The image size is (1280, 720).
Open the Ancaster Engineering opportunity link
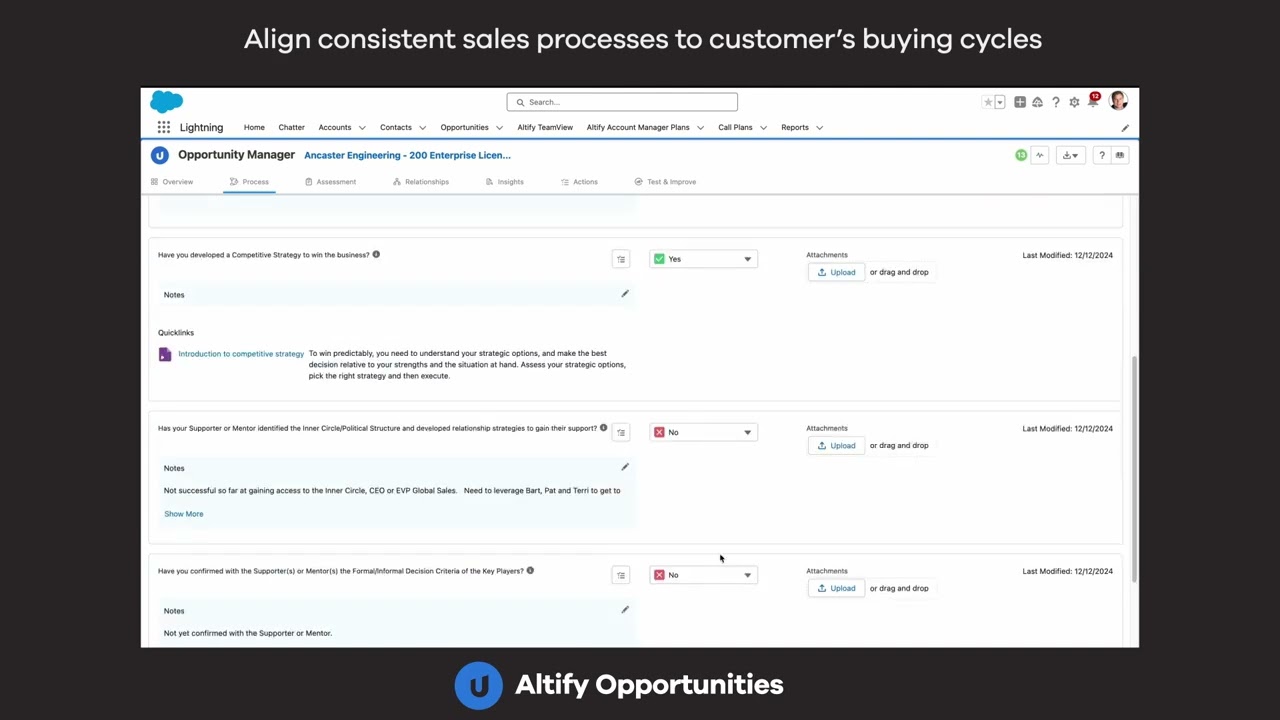click(407, 155)
